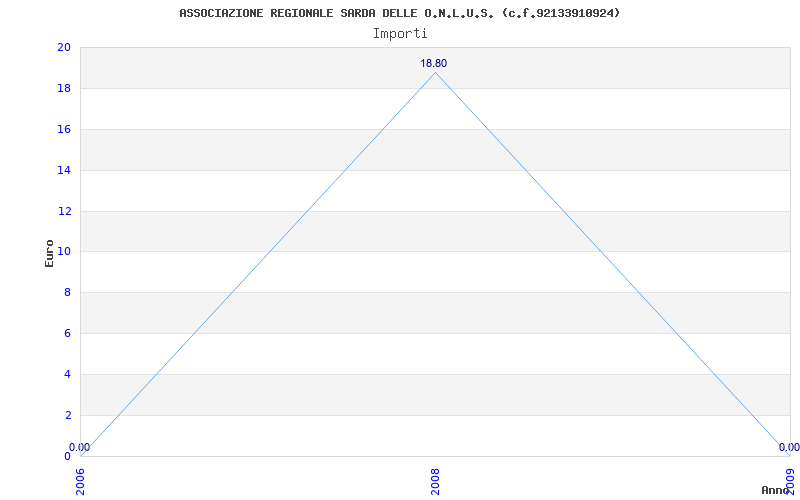Screen dimensions: 800x500
Task: Click the 8 y-axis tick label
Action: 67,293
